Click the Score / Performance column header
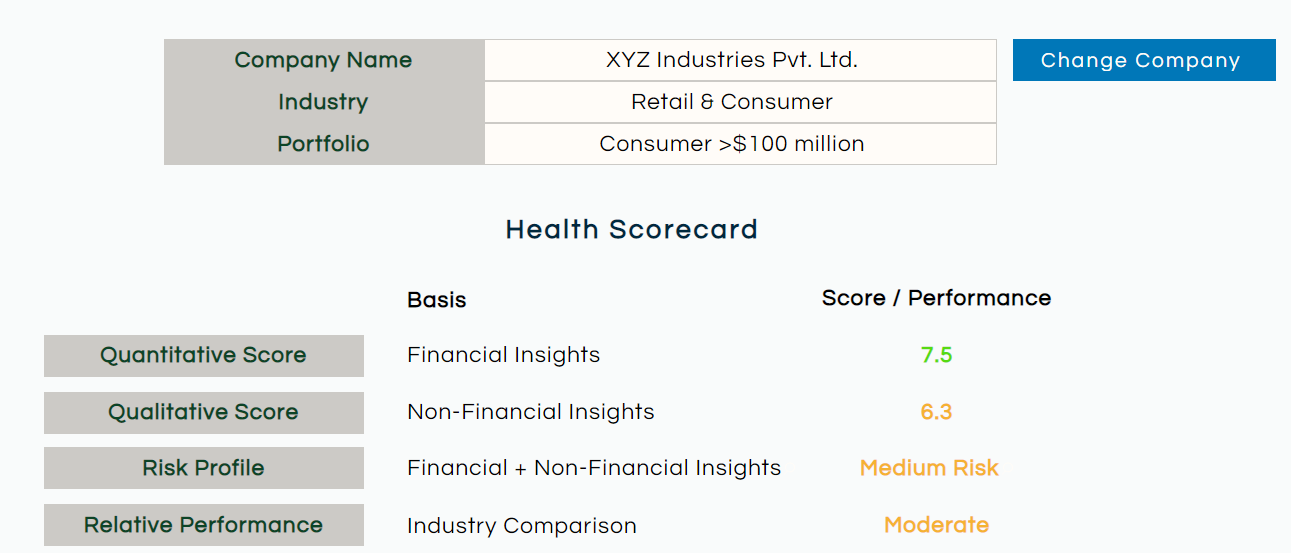 point(936,298)
